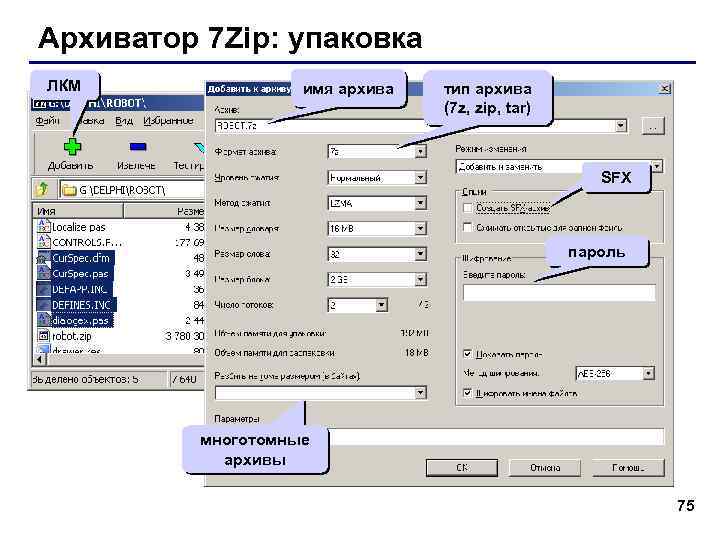This screenshot has height=540, width=720.
Task: Click the CONTROLS.F... file icon
Action: 43,242
